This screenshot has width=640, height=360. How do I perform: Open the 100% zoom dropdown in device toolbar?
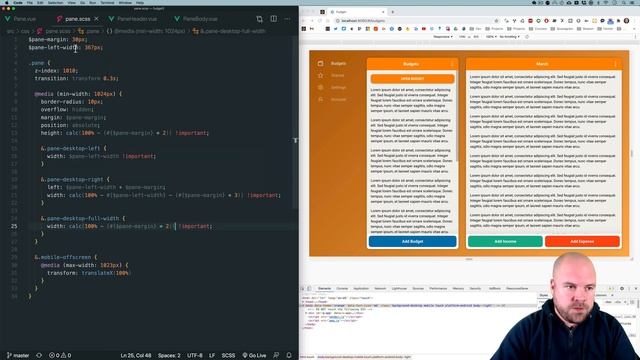[491, 37]
